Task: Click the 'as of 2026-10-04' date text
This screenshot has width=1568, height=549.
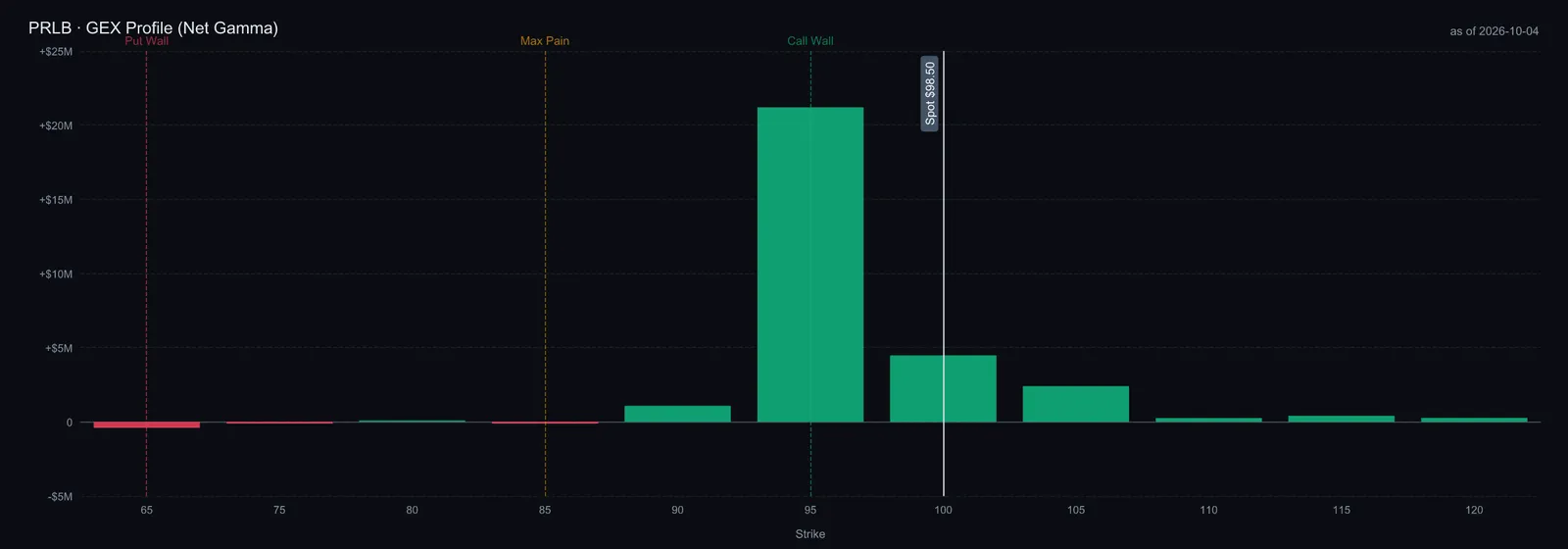Action: click(x=1494, y=31)
